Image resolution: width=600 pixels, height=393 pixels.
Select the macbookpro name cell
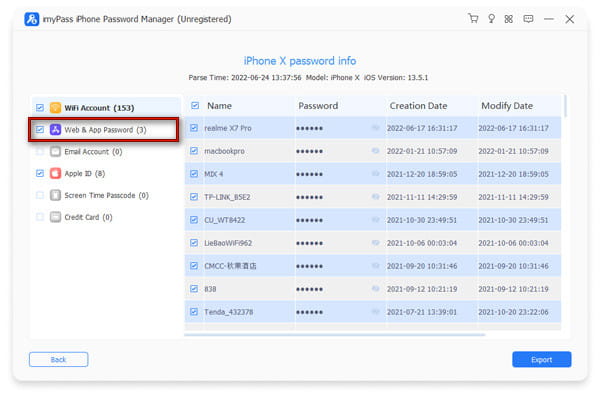coord(224,151)
